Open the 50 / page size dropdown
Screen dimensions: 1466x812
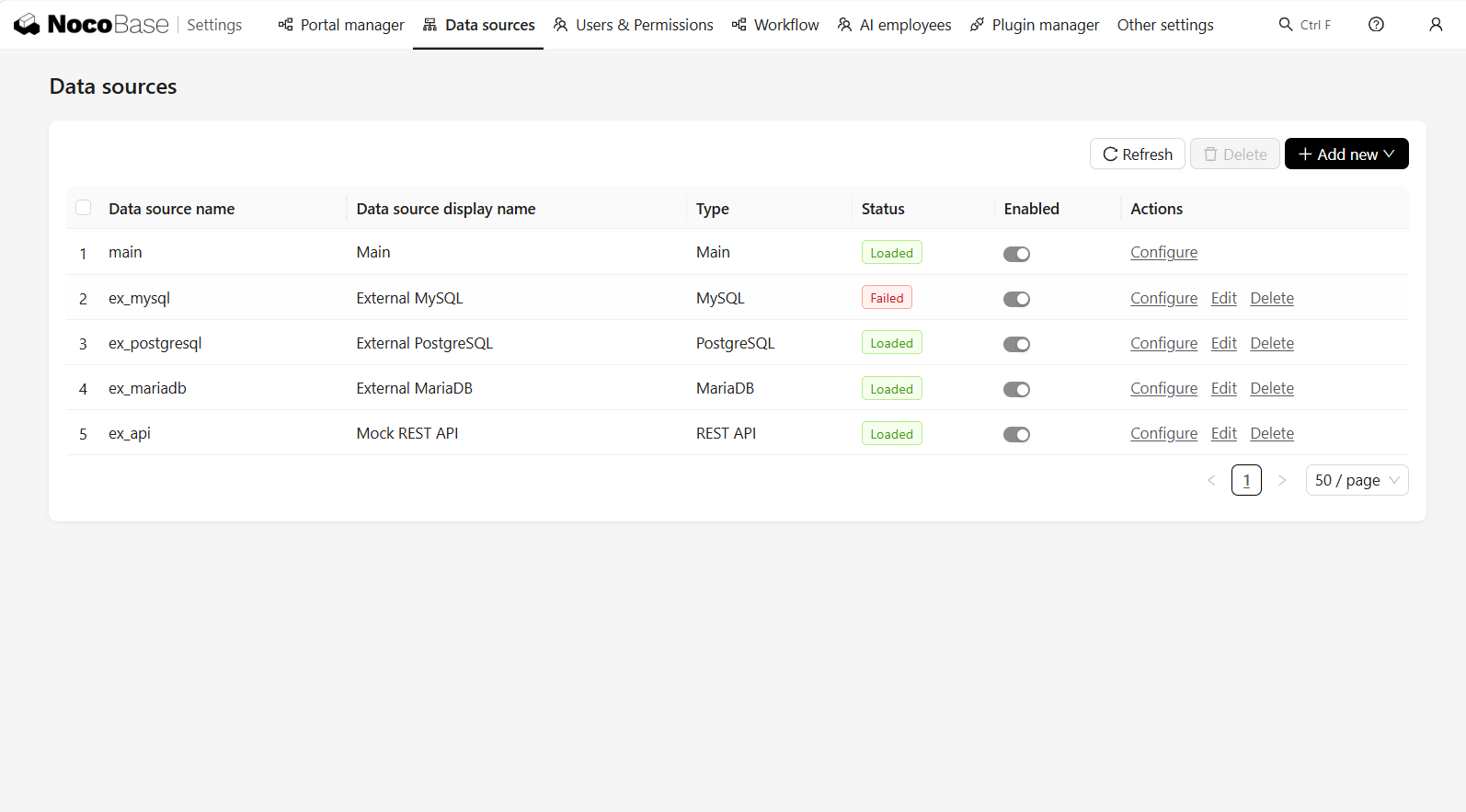coord(1357,480)
